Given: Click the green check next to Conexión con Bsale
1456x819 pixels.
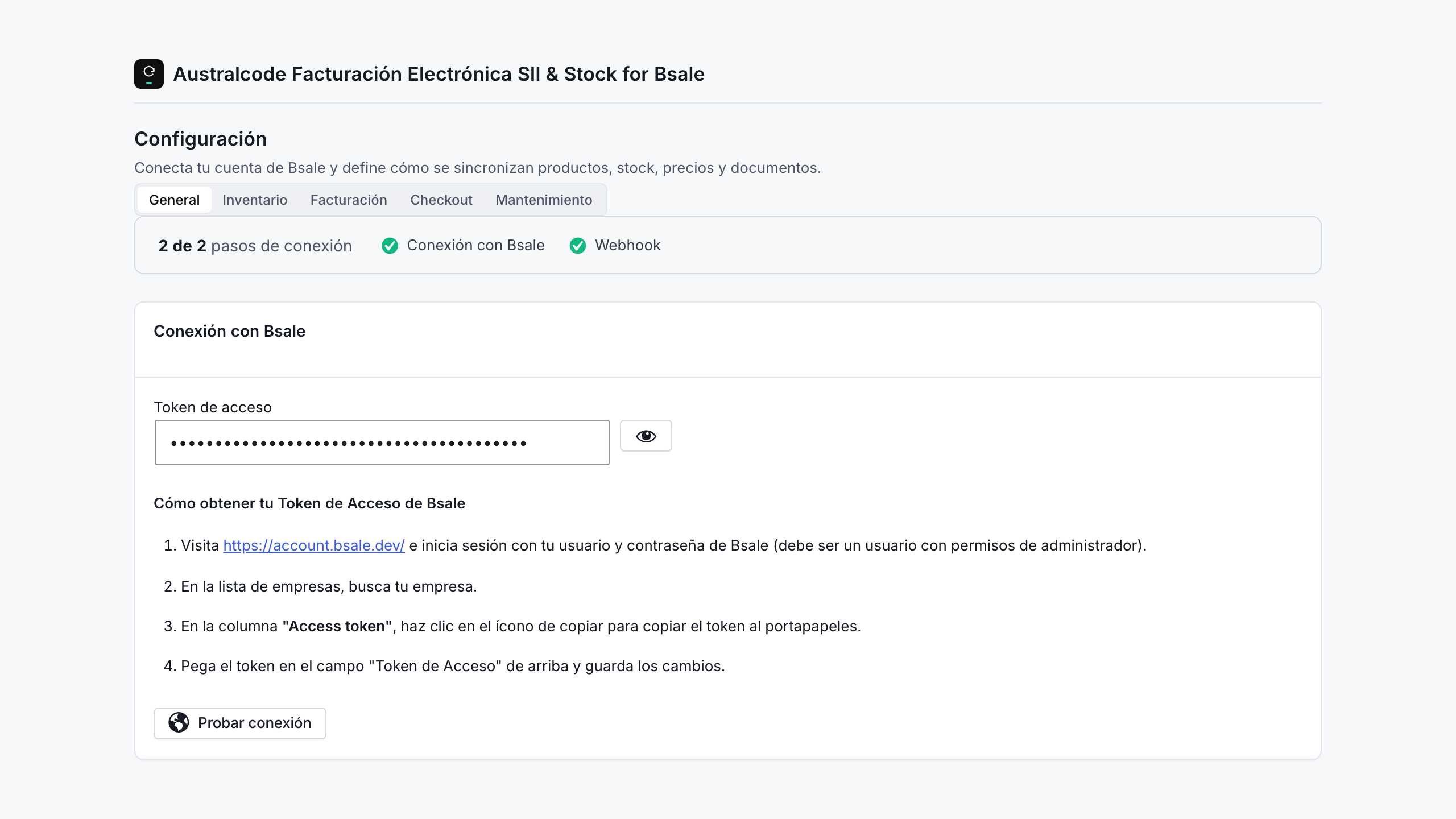Looking at the screenshot, I should click(x=390, y=246).
